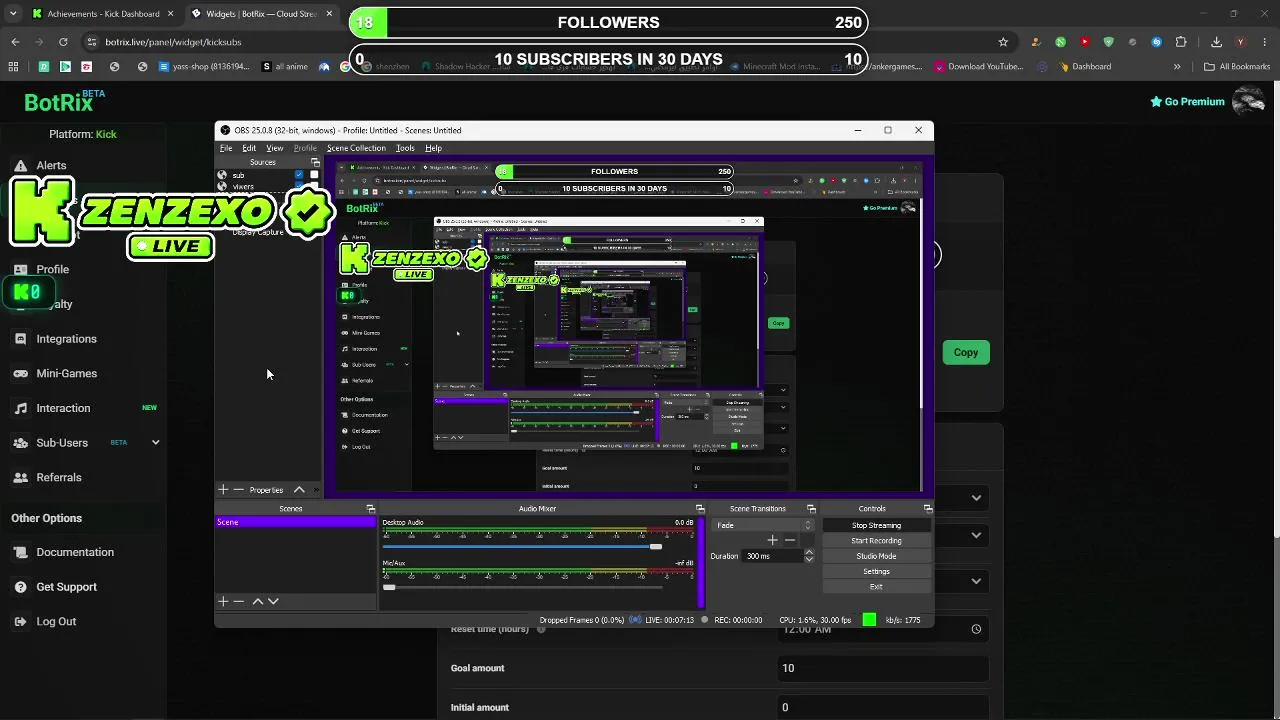Decrease the transition duration with the down arrow
The width and height of the screenshot is (1280, 720).
click(809, 559)
